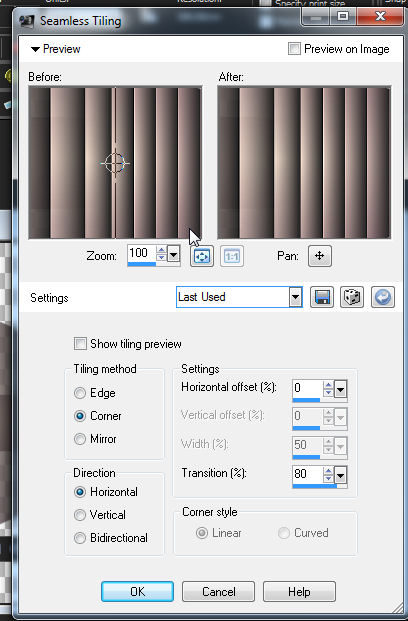This screenshot has width=408, height=621.
Task: Click the Seamless Tiling title bar icon
Action: (27, 21)
